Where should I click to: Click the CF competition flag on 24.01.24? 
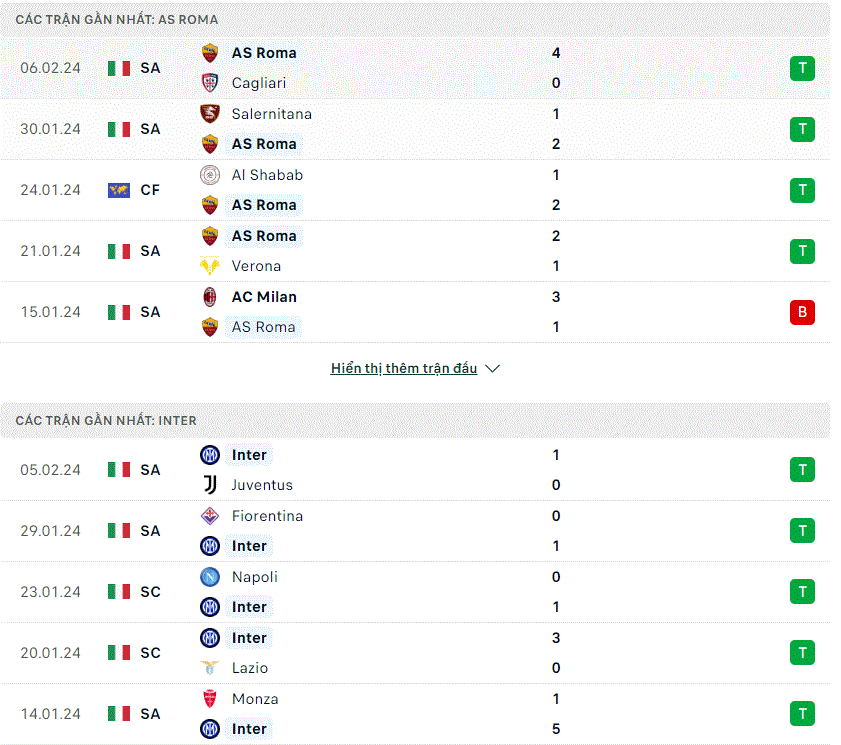pyautogui.click(x=119, y=190)
